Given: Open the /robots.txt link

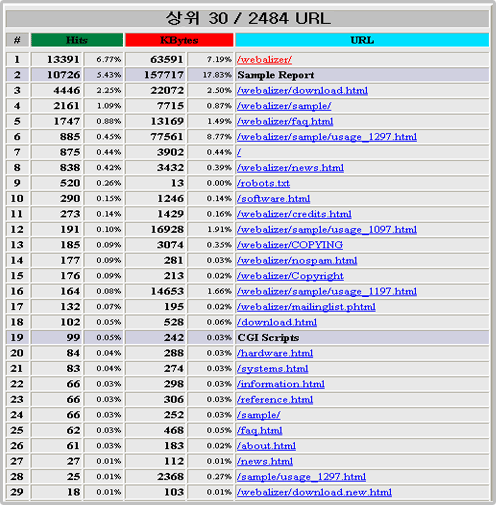Looking at the screenshot, I should pyautogui.click(x=263, y=183).
